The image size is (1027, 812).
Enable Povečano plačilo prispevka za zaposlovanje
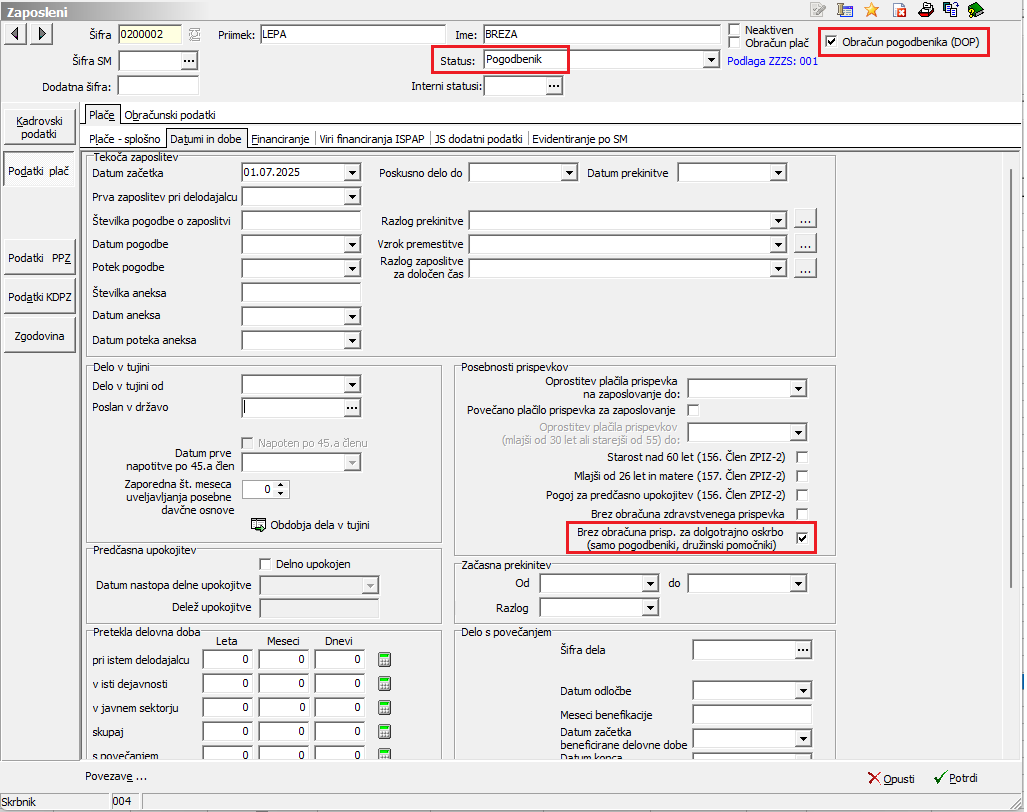(693, 410)
